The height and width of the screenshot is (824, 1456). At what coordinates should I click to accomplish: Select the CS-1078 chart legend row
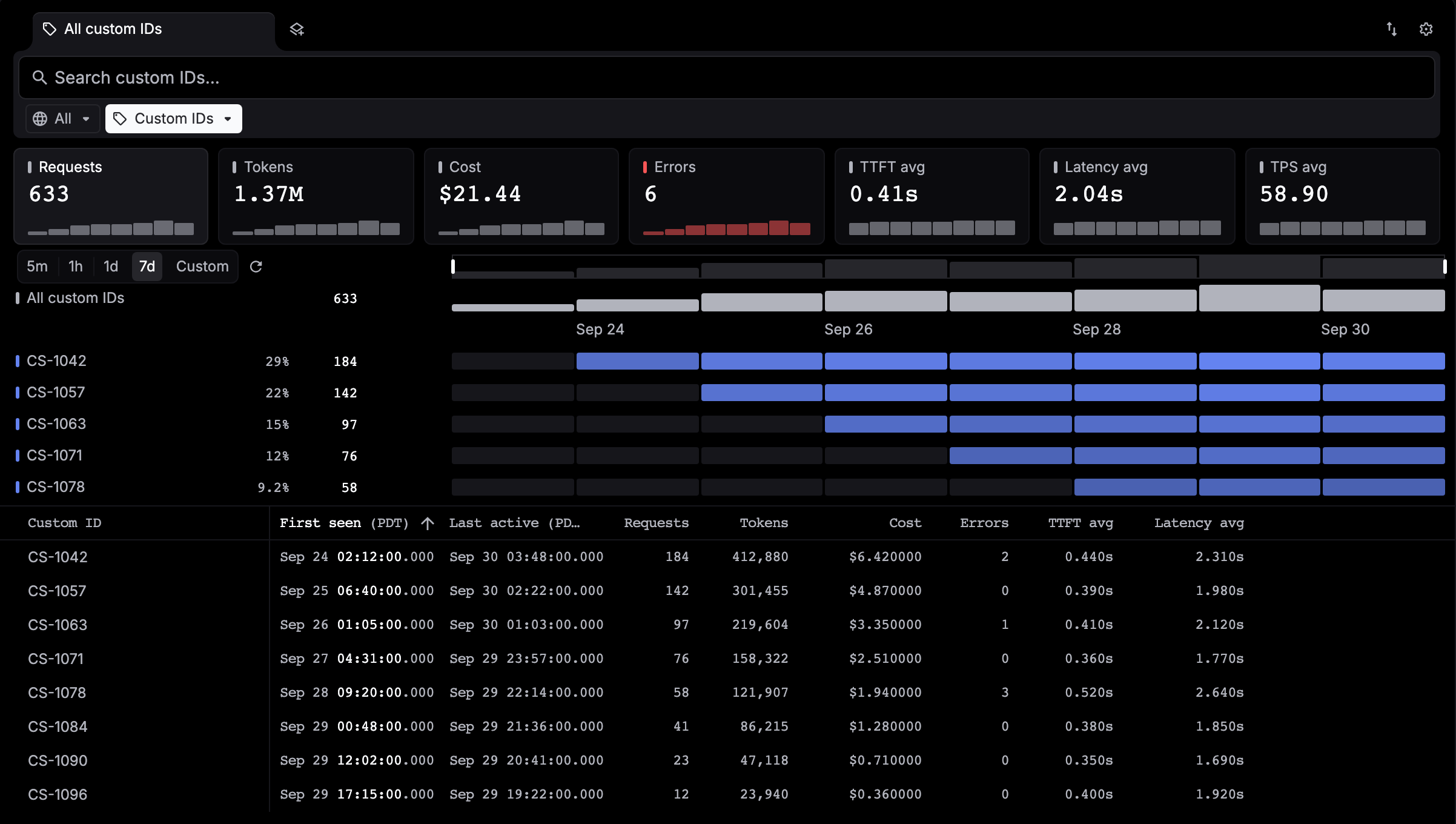point(187,487)
